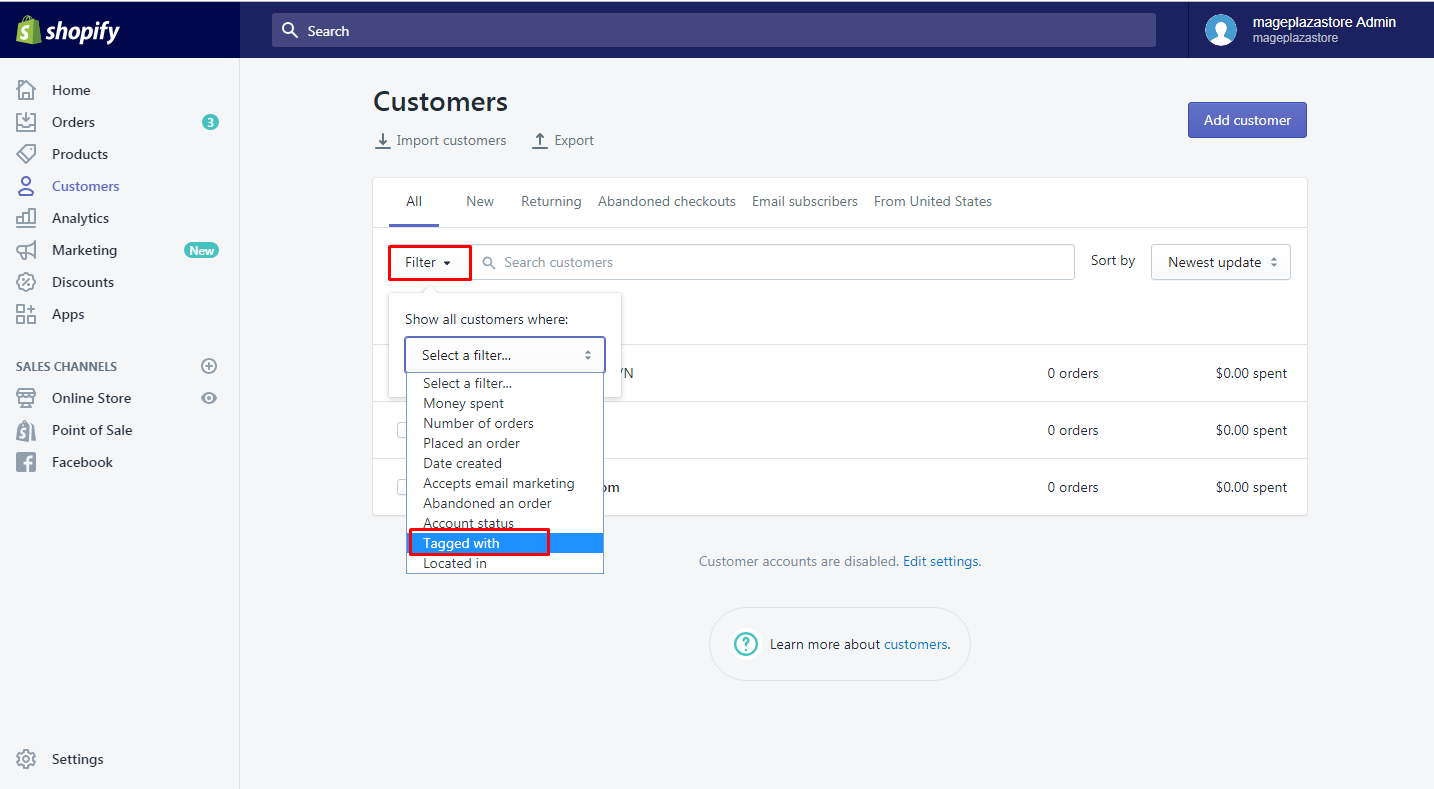The image size is (1434, 789).
Task: Choose Select a filter... list option
Action: click(x=505, y=383)
